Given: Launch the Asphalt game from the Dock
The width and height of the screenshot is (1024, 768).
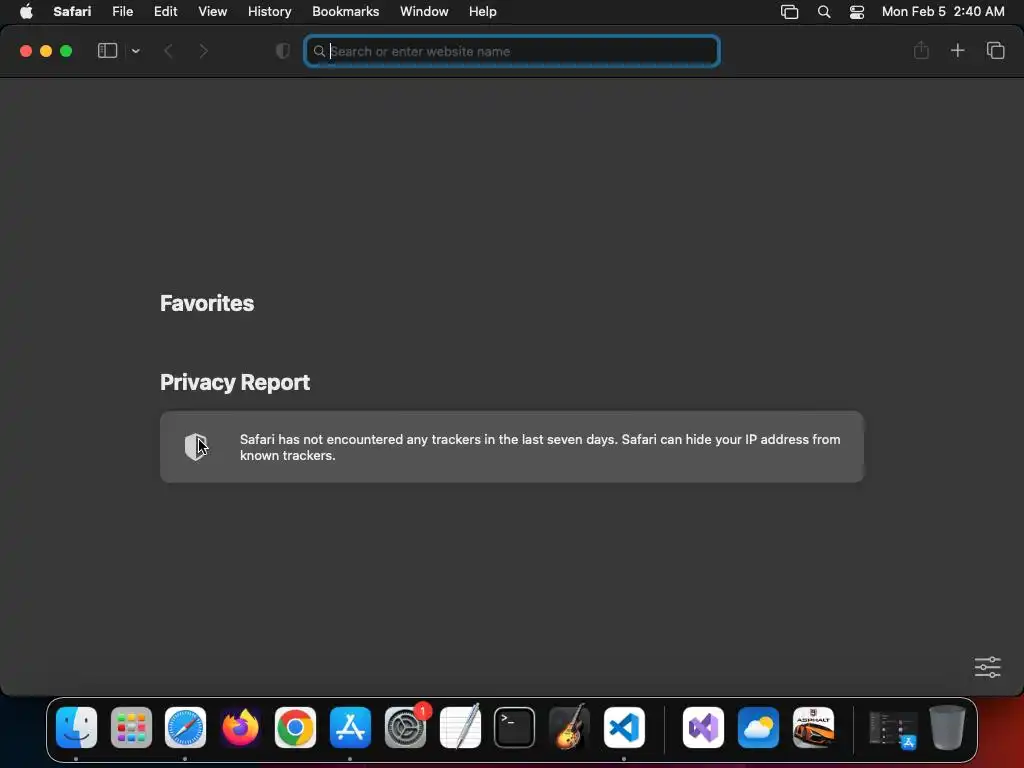Looking at the screenshot, I should [813, 727].
